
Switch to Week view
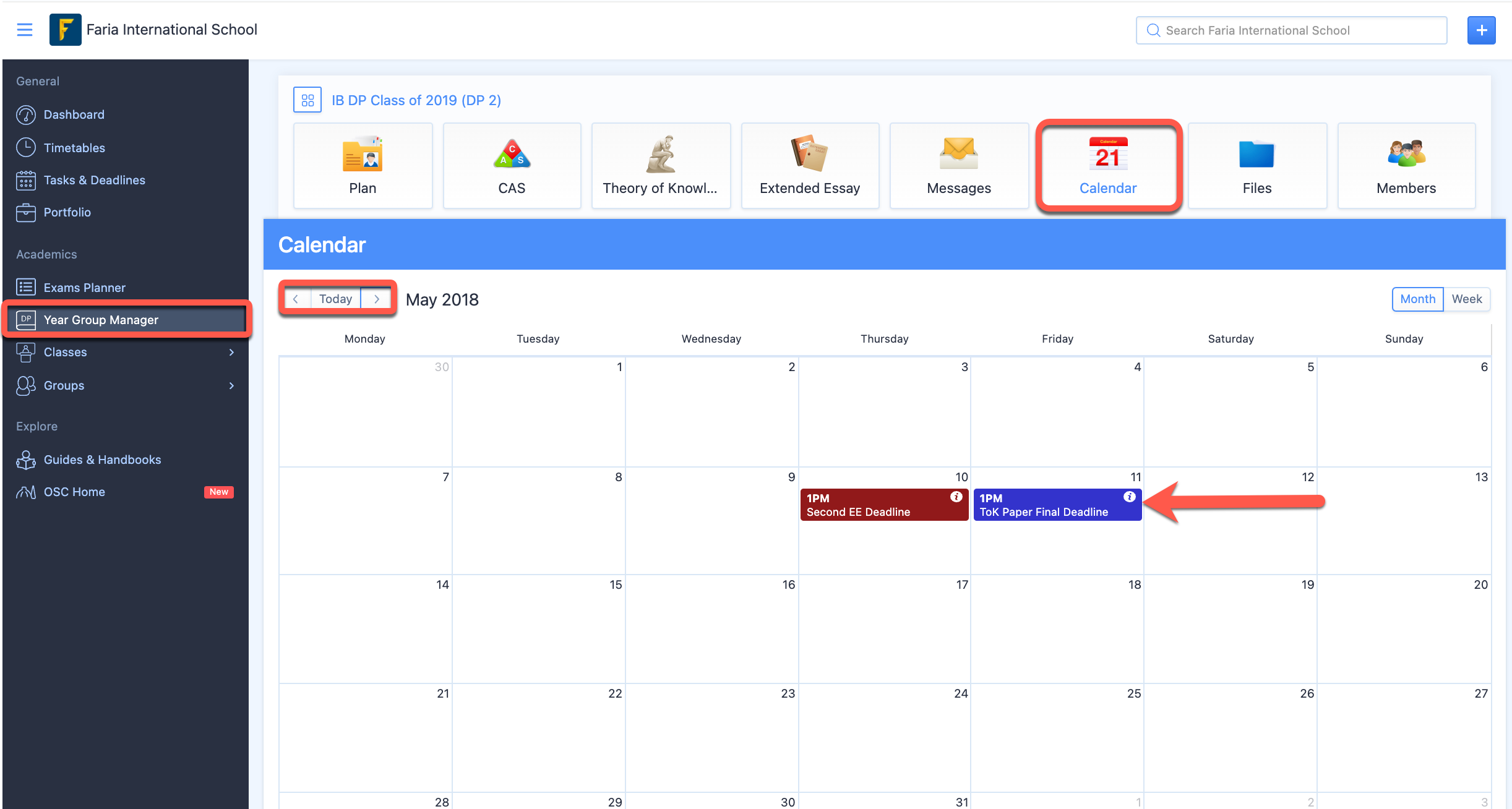pos(1467,299)
